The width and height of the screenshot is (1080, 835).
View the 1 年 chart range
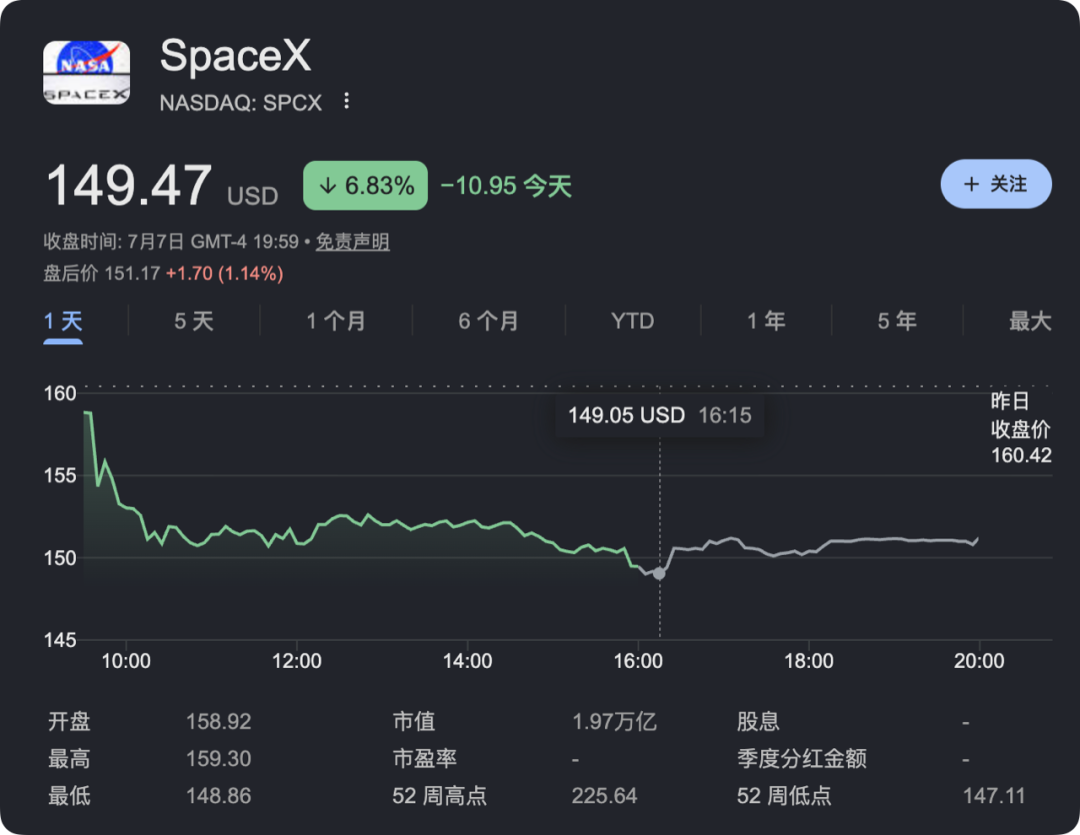coord(766,321)
